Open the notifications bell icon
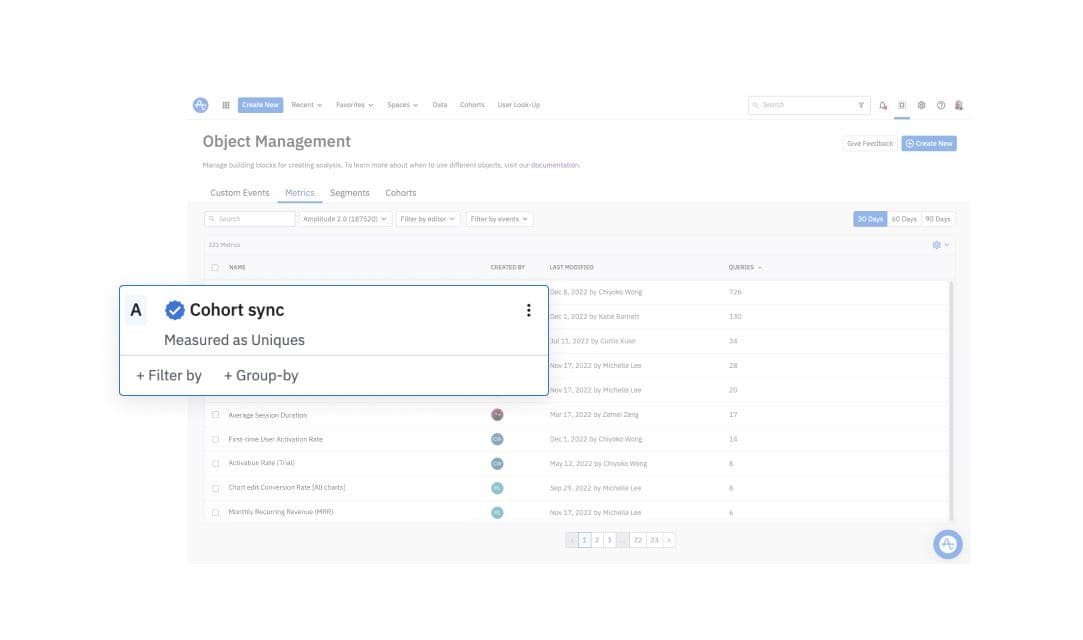 tap(883, 105)
